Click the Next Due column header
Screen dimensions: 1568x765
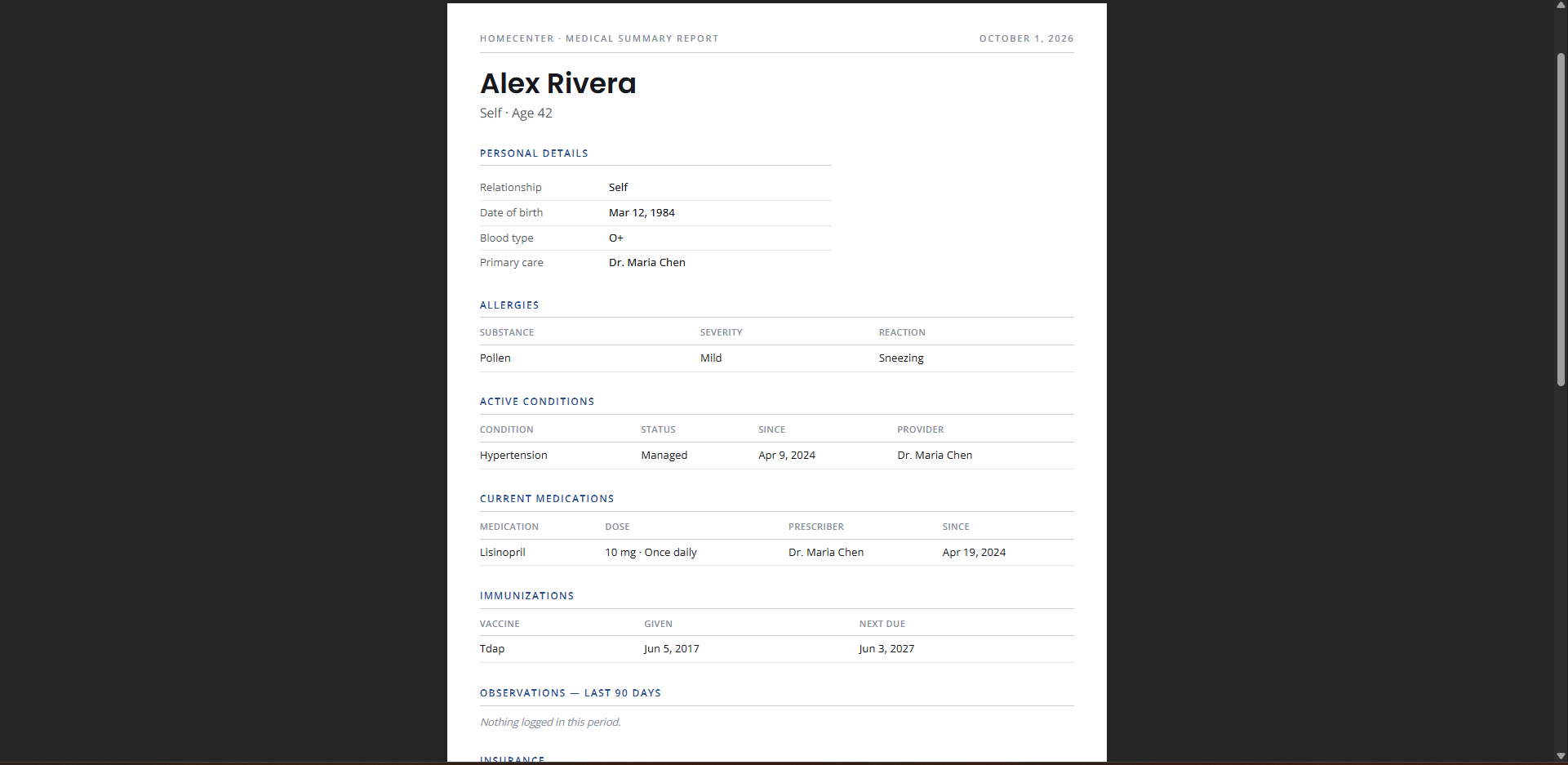click(882, 624)
